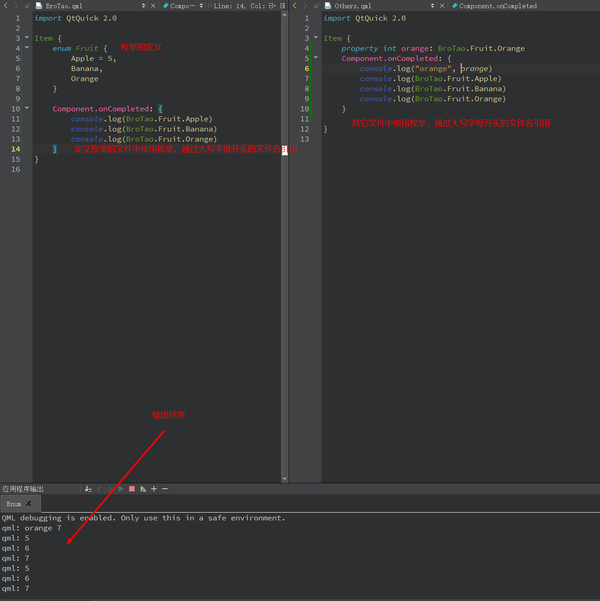Click the 应用程序输出 pane title
This screenshot has height=601, width=600.
[x=23, y=489]
